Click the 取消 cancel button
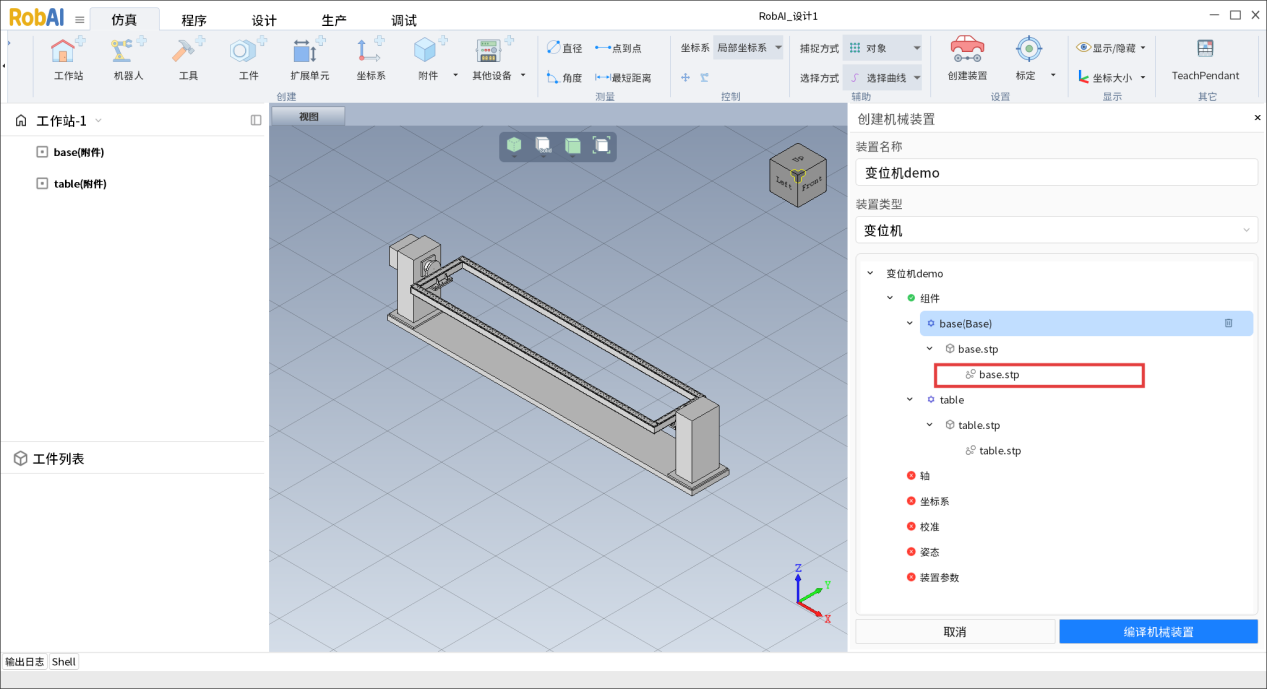The image size is (1267, 689). click(x=955, y=631)
